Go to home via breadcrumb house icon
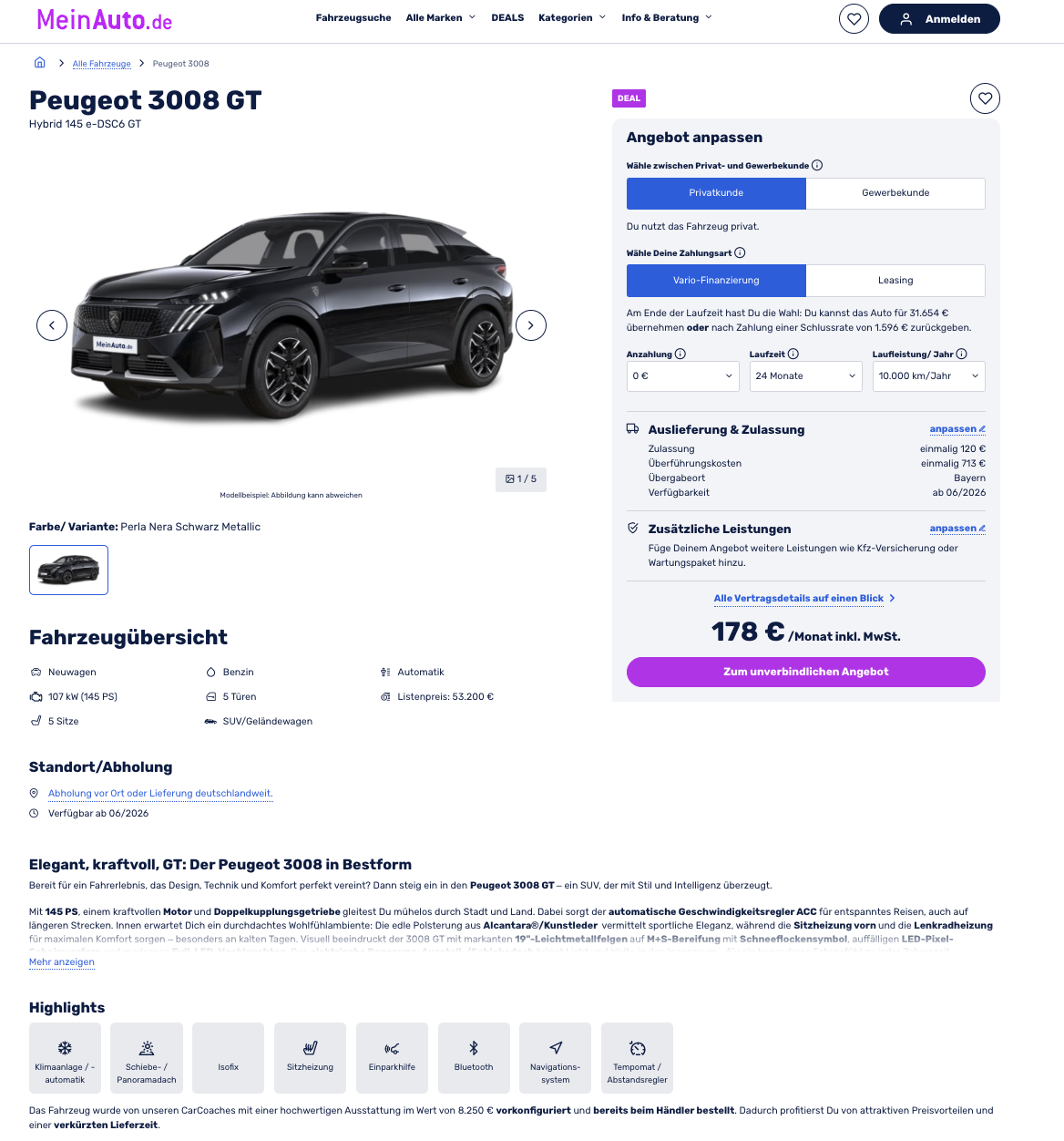Viewport: 1064px width, 1141px height. 39,63
